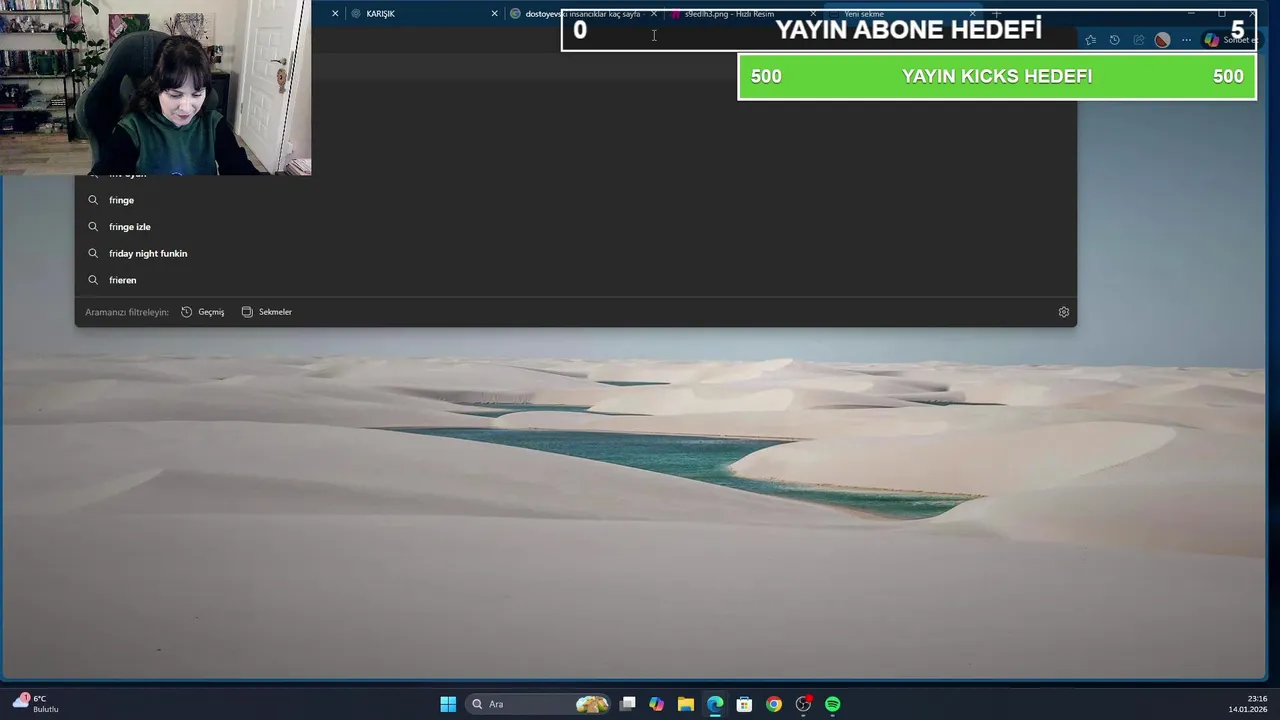This screenshot has height=720, width=1280.
Task: Open the Windows Start menu
Action: [448, 704]
